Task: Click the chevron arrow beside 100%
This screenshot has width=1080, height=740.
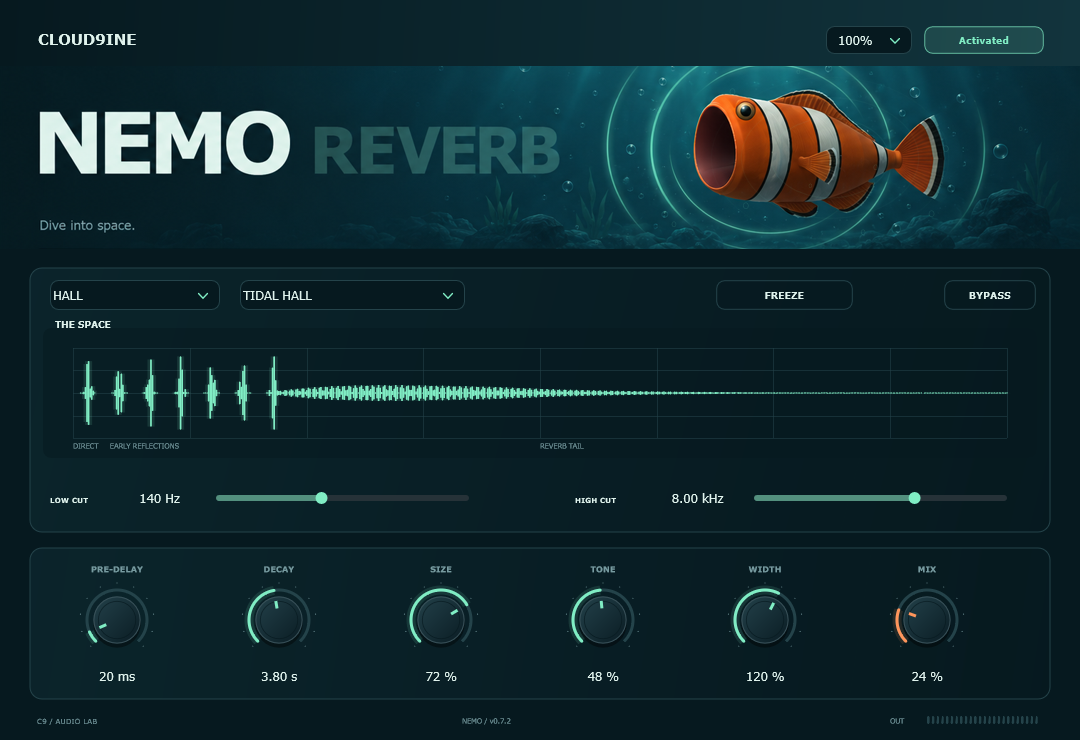Action: tap(895, 41)
